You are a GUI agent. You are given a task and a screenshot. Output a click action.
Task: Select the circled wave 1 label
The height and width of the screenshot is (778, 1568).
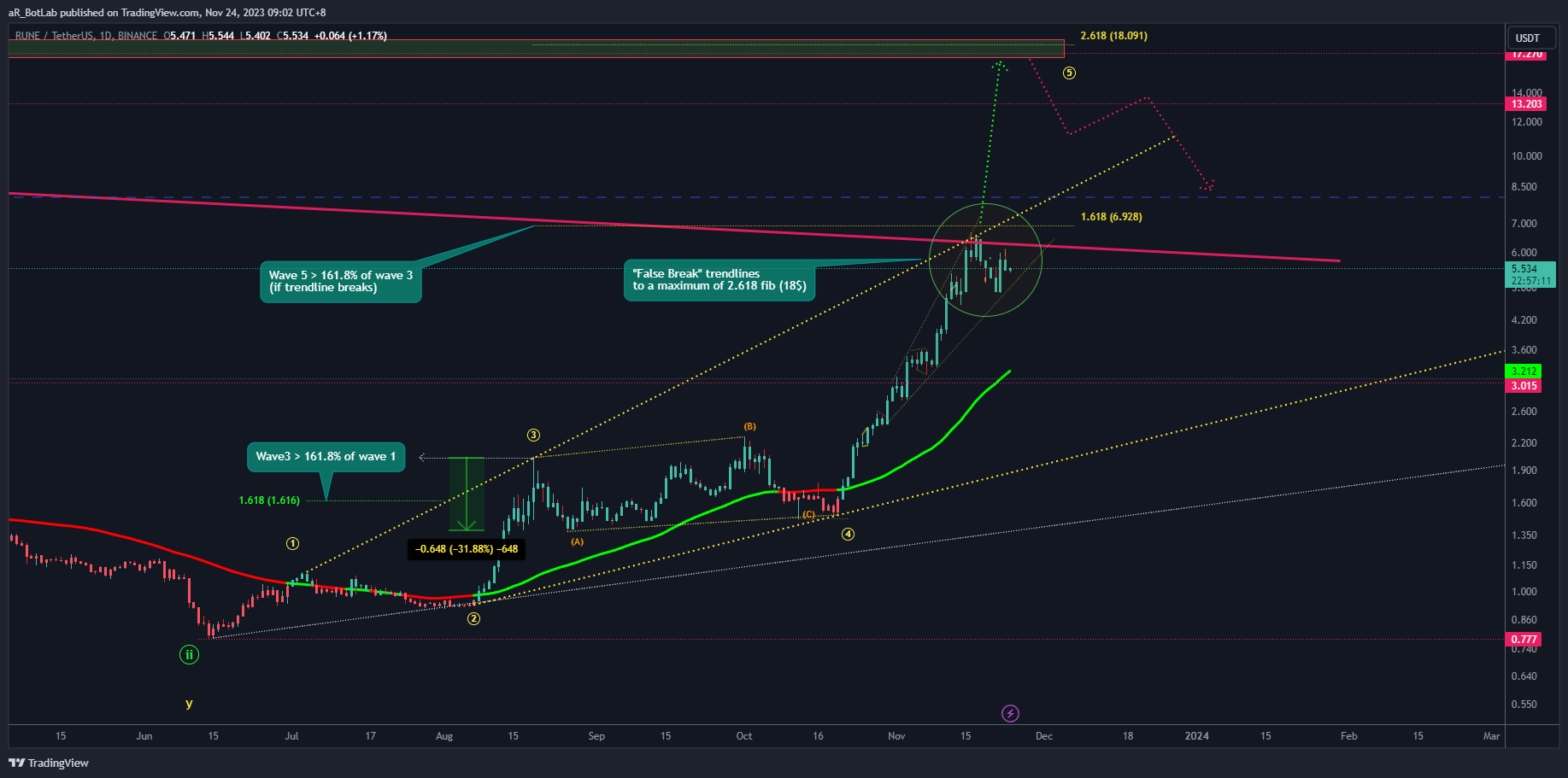click(292, 543)
